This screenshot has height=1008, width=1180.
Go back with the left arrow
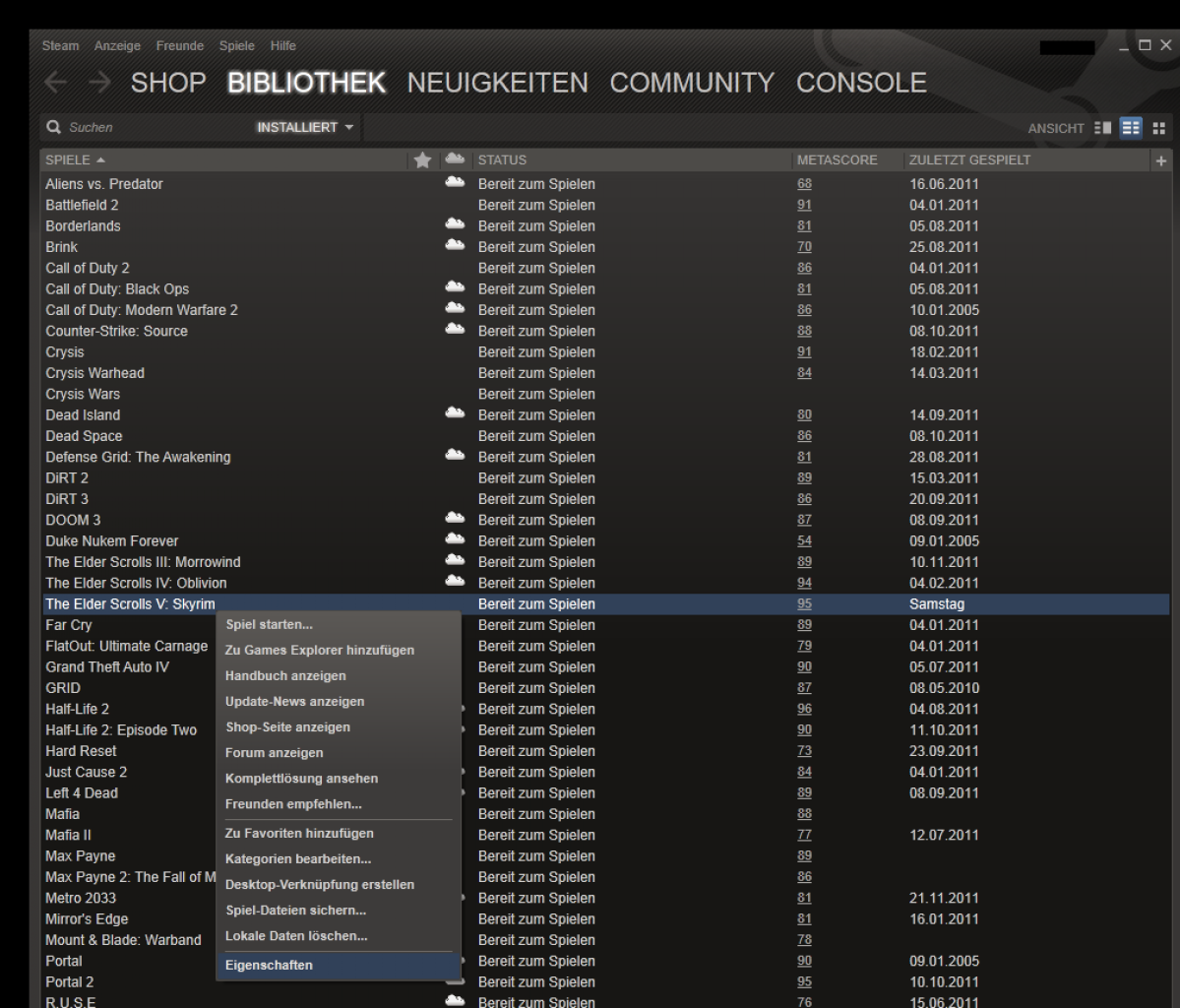[x=55, y=82]
